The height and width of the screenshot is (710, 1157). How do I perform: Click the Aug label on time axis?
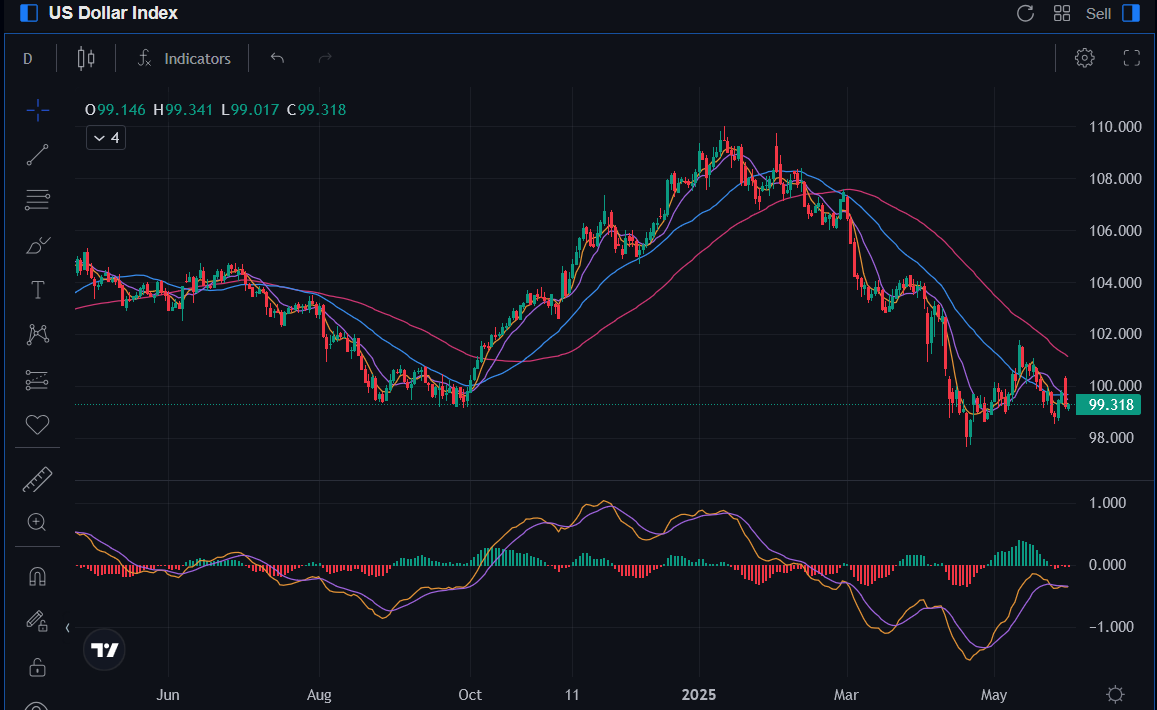[319, 695]
